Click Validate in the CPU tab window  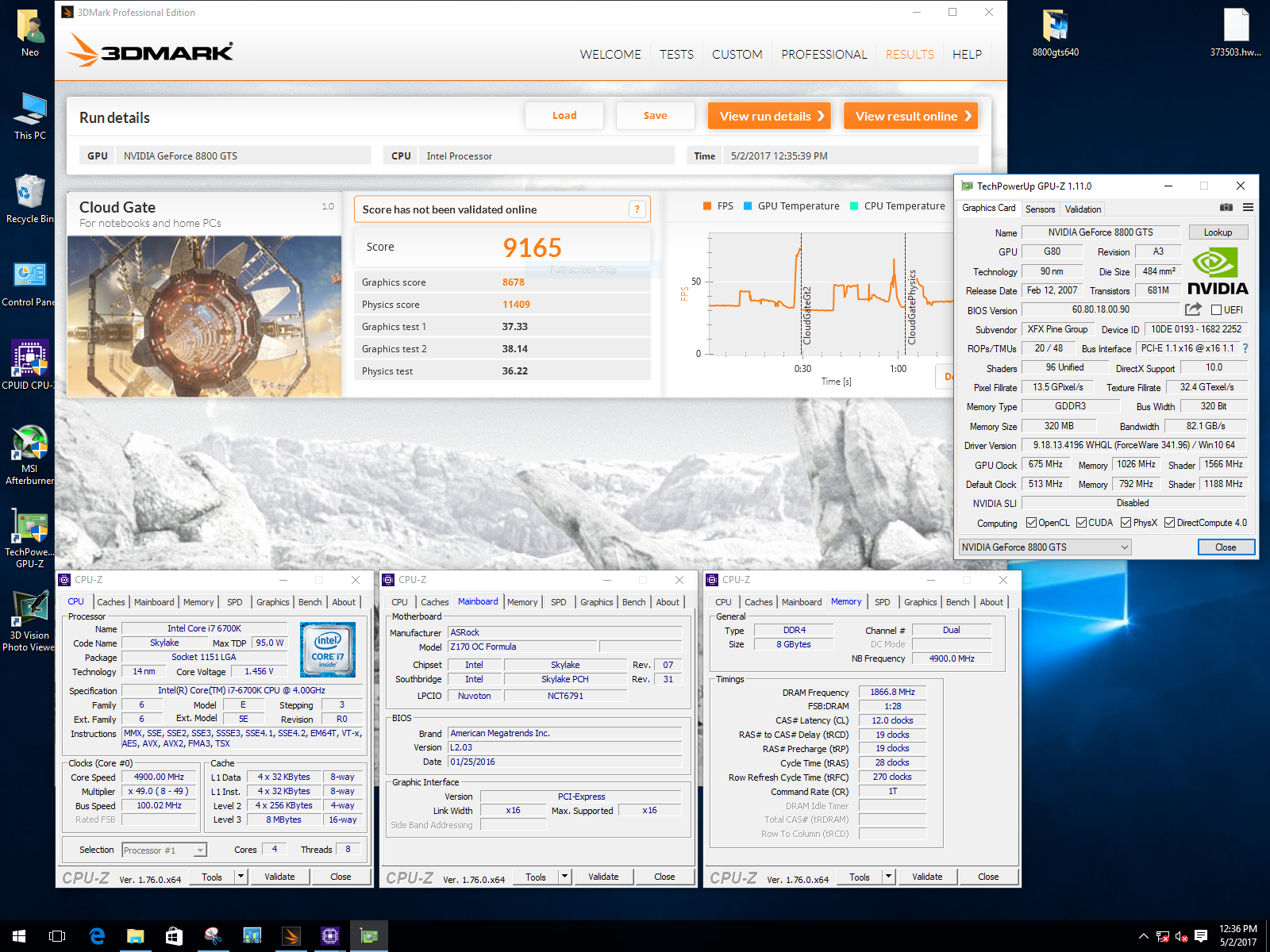279,877
